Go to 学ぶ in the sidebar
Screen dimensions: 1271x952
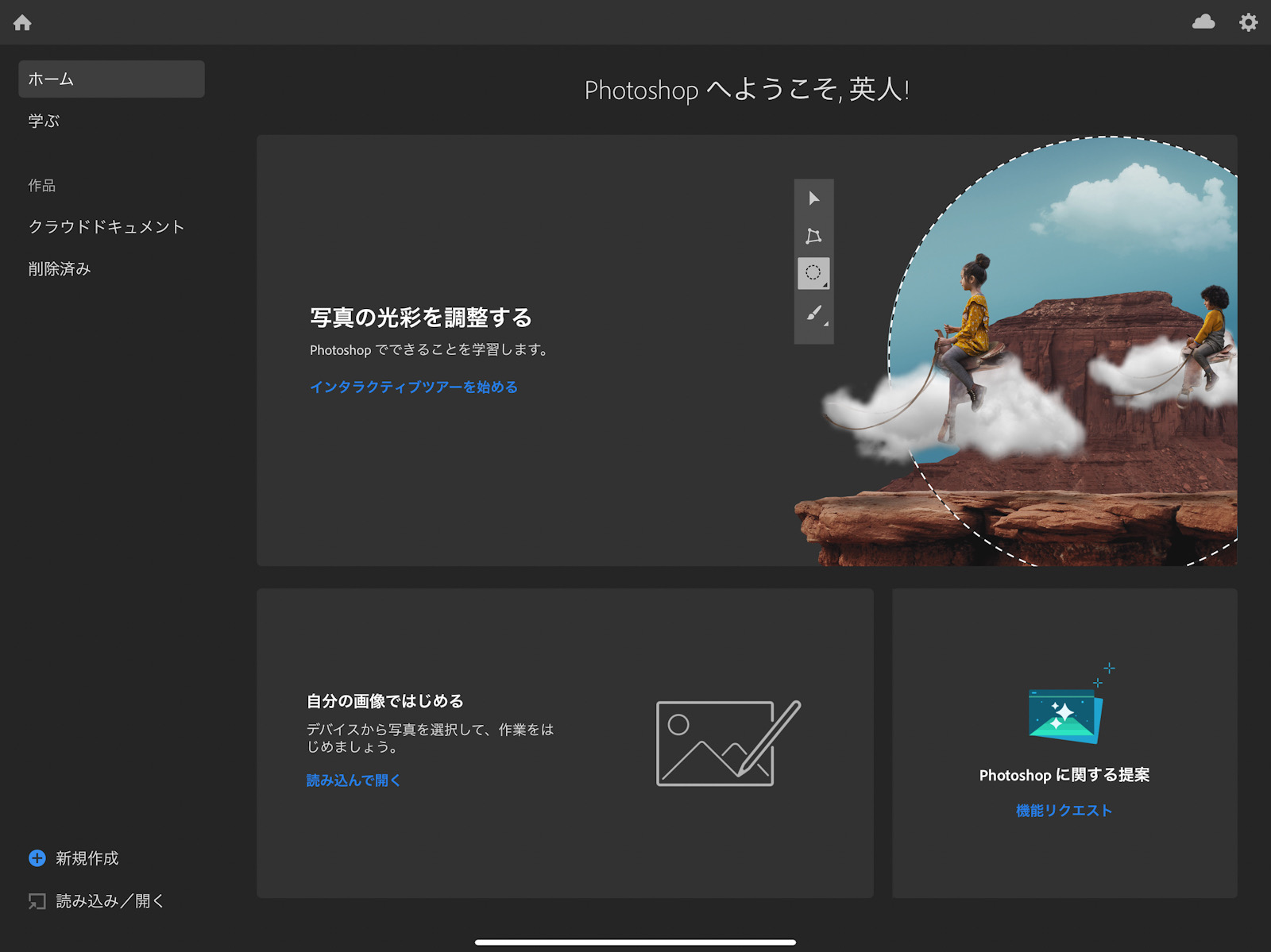(44, 121)
